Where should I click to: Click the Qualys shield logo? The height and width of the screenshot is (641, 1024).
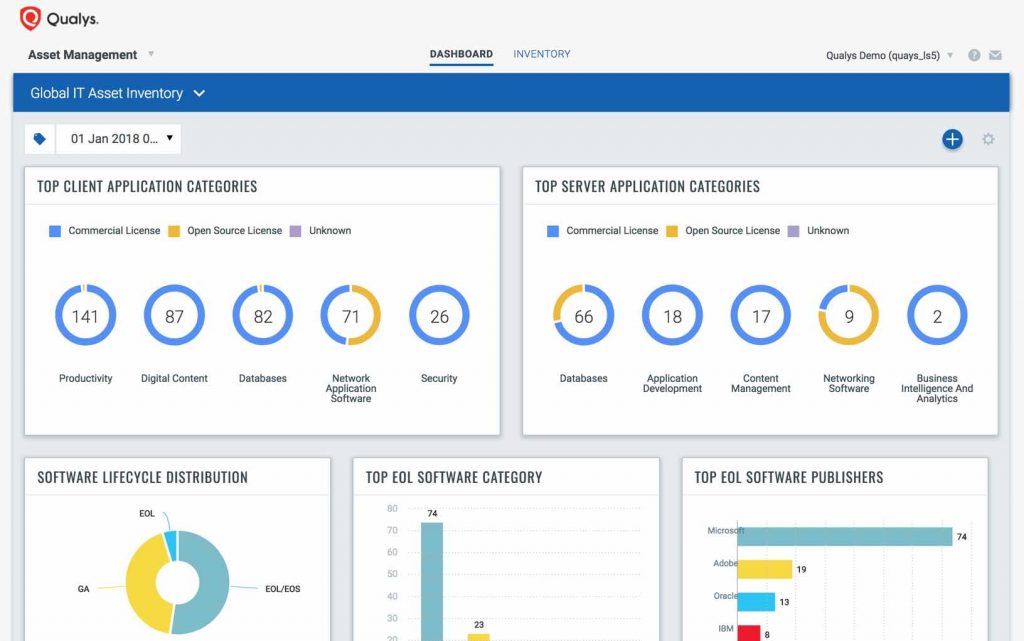coord(31,18)
